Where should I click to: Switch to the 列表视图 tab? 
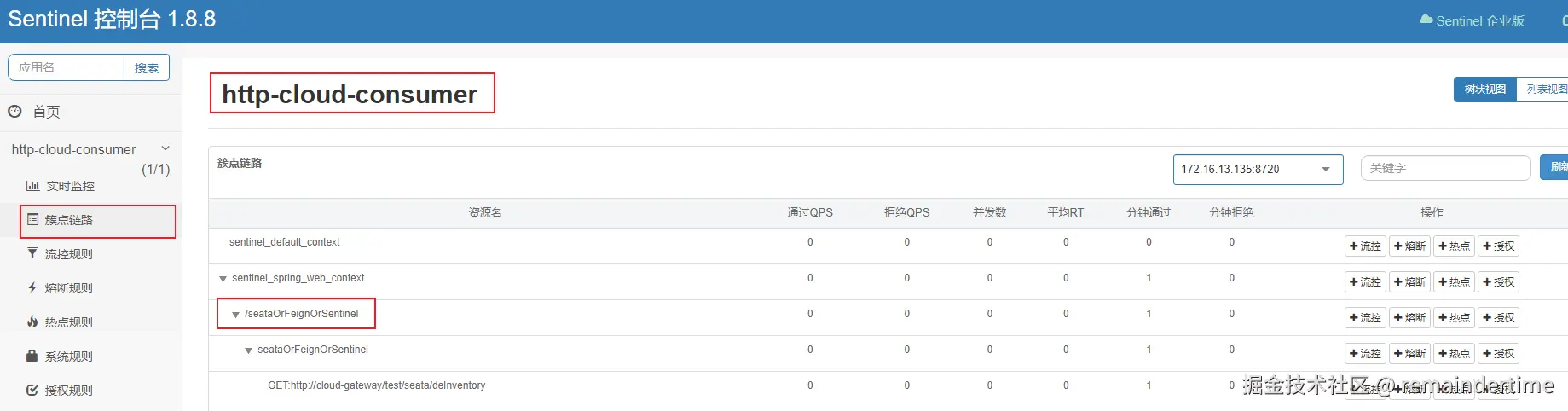point(1545,90)
